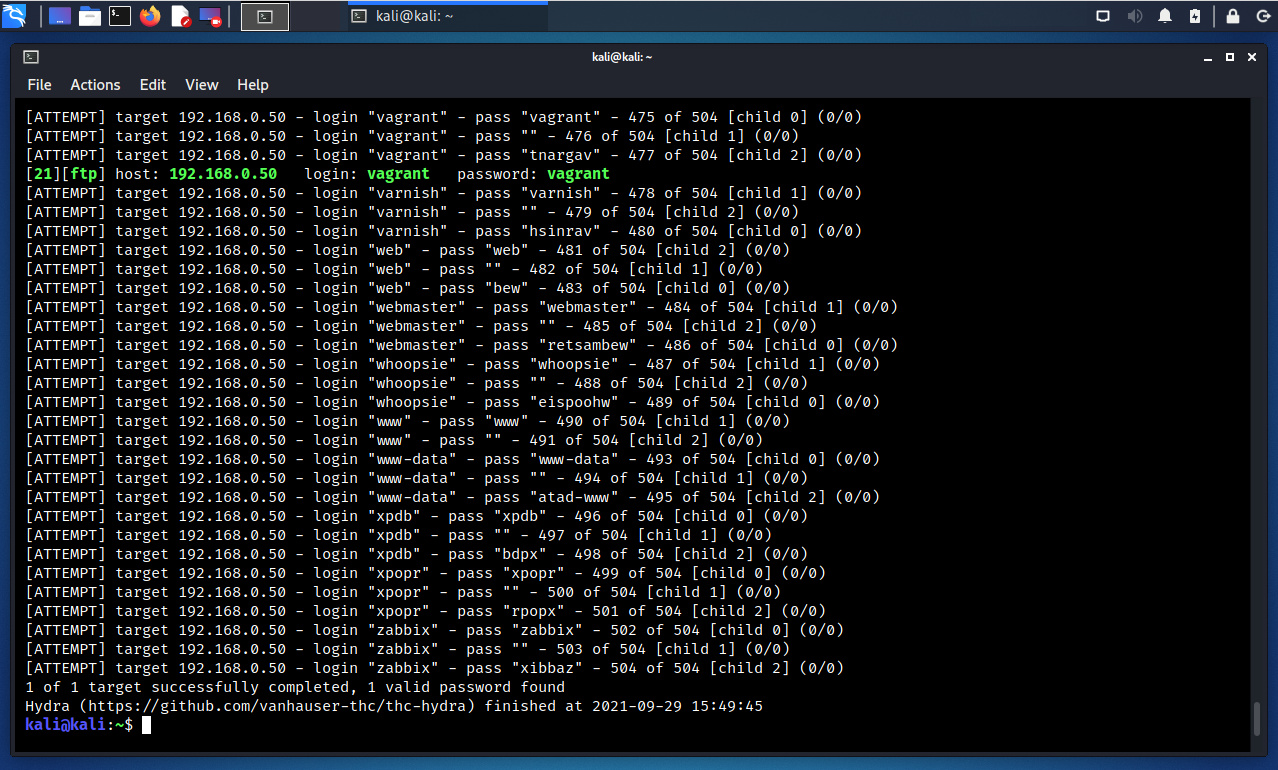
Task: Expand the Edit menu
Action: click(x=153, y=85)
